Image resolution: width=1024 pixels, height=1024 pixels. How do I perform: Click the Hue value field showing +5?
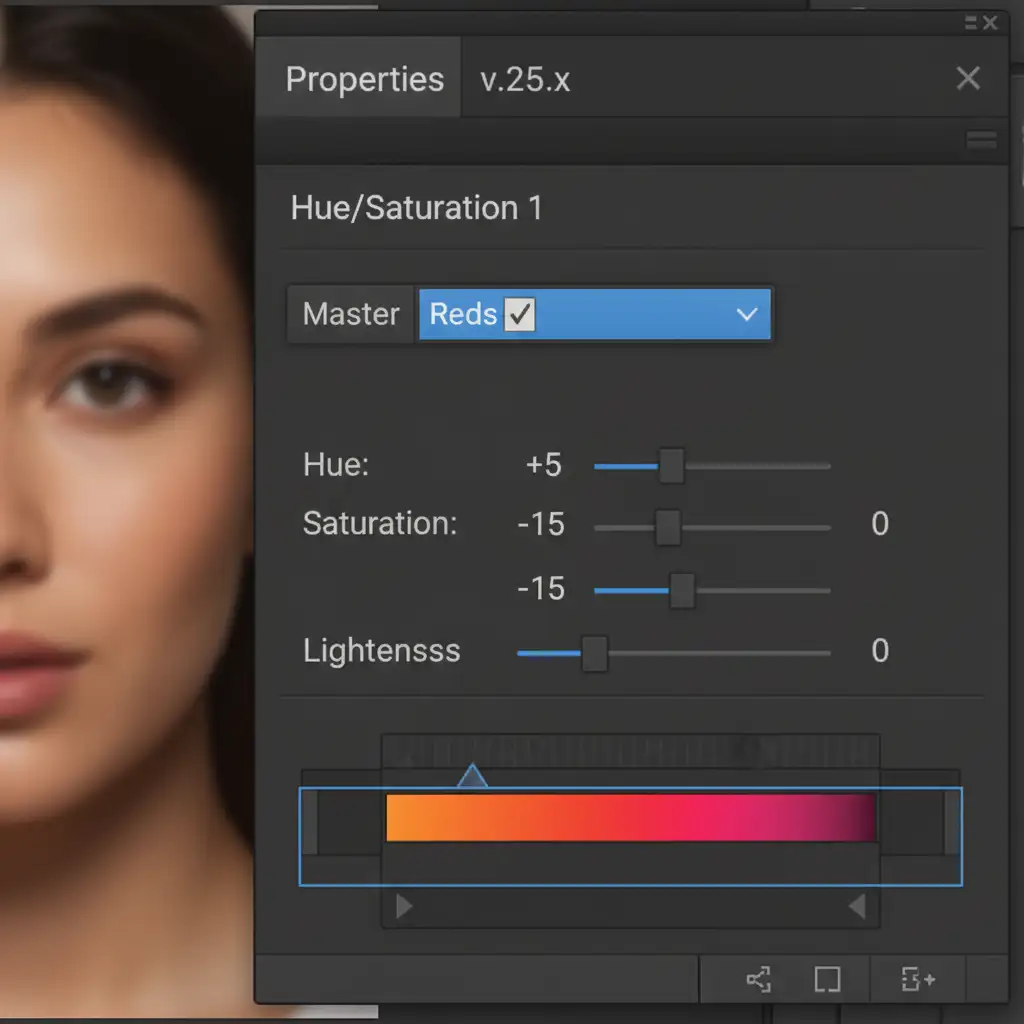coord(543,466)
